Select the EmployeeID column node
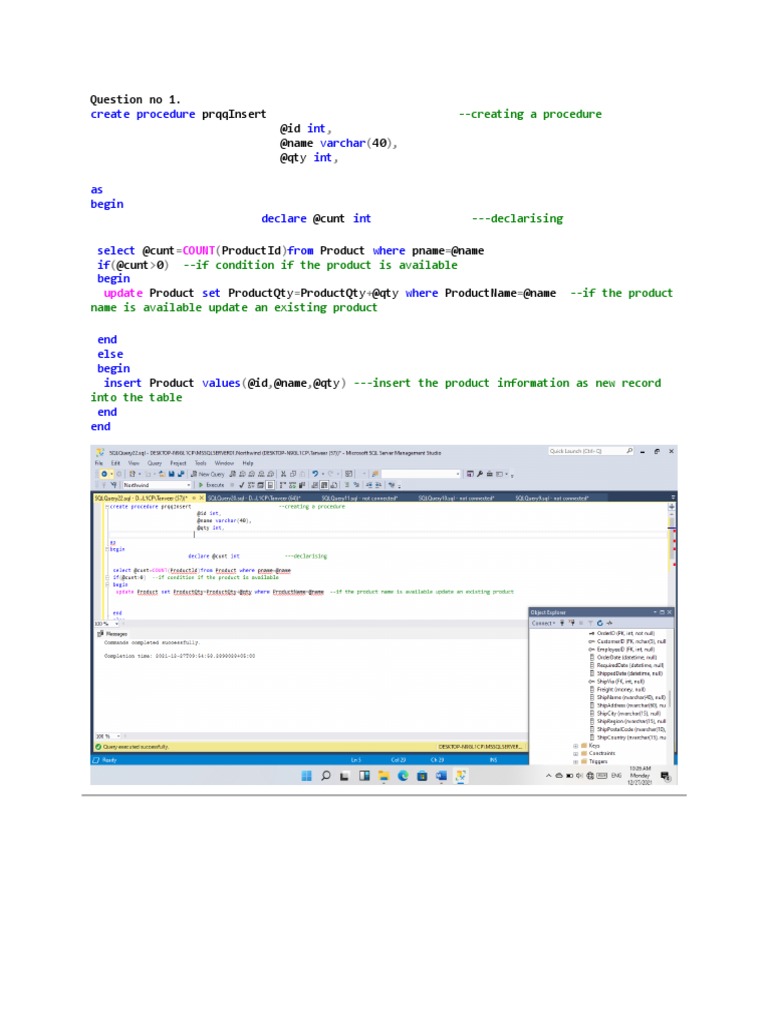 (621, 650)
